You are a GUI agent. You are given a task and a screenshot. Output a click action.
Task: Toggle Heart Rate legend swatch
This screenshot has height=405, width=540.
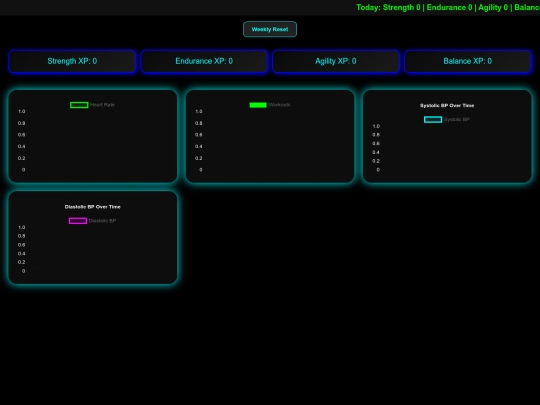pos(79,105)
